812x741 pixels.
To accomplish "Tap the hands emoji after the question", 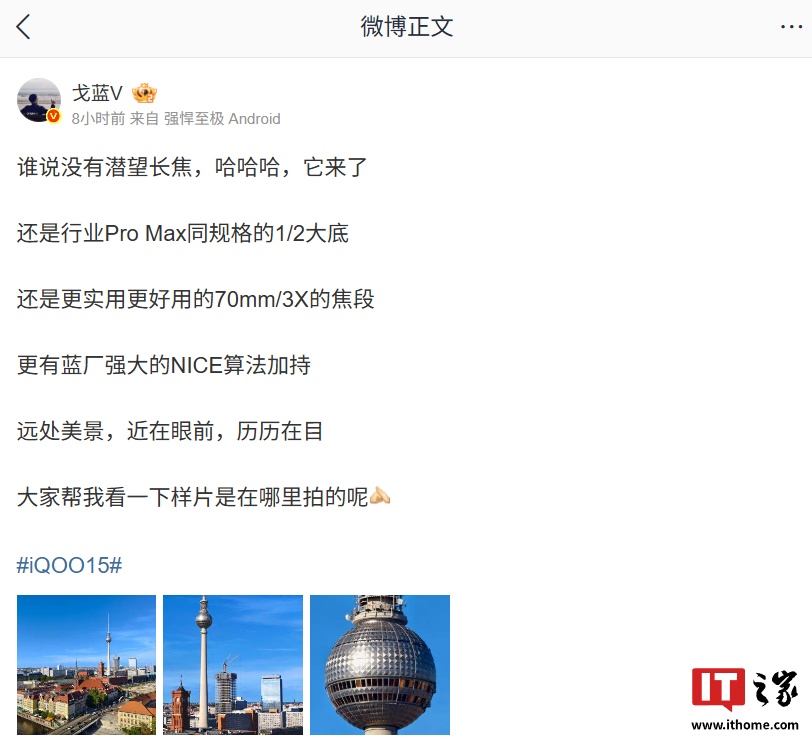I will tap(380, 497).
